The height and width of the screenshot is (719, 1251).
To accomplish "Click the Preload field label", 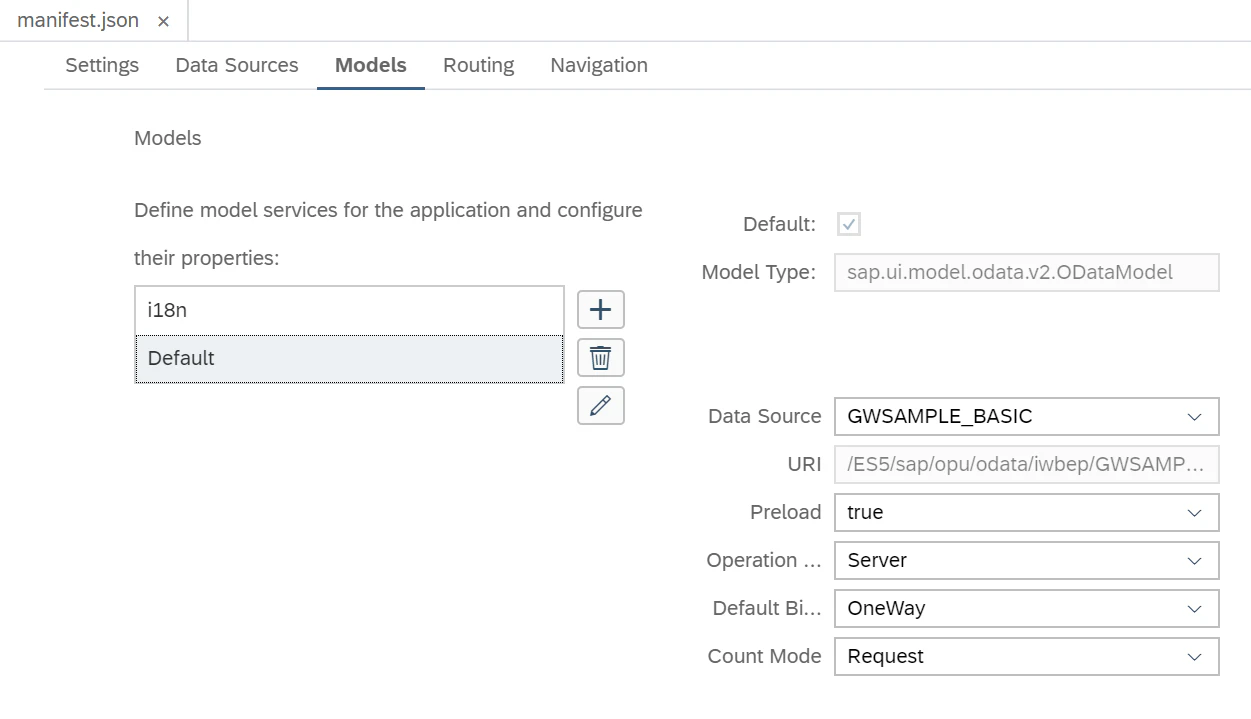I will click(786, 512).
